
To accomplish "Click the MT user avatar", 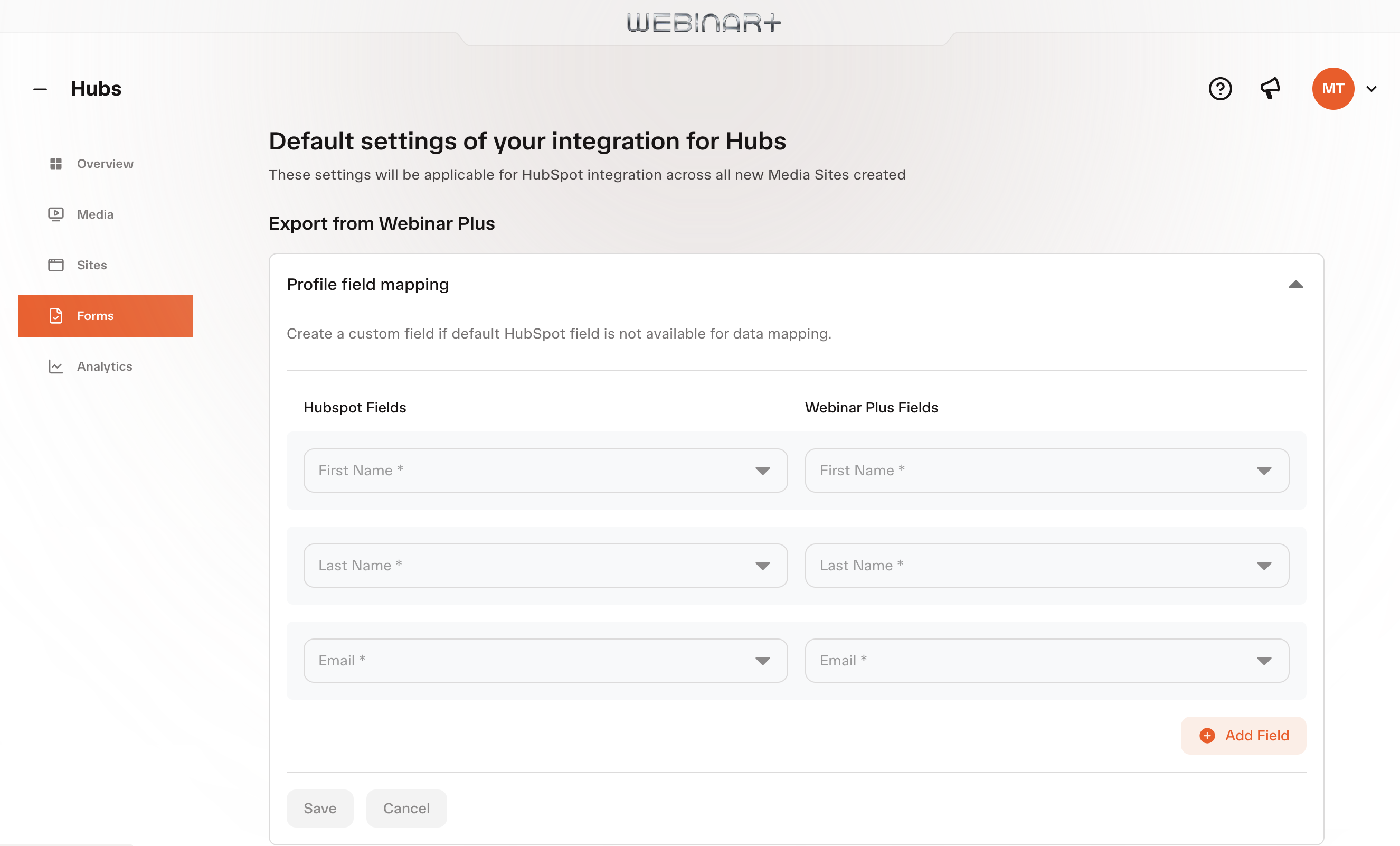I will pos(1333,89).
